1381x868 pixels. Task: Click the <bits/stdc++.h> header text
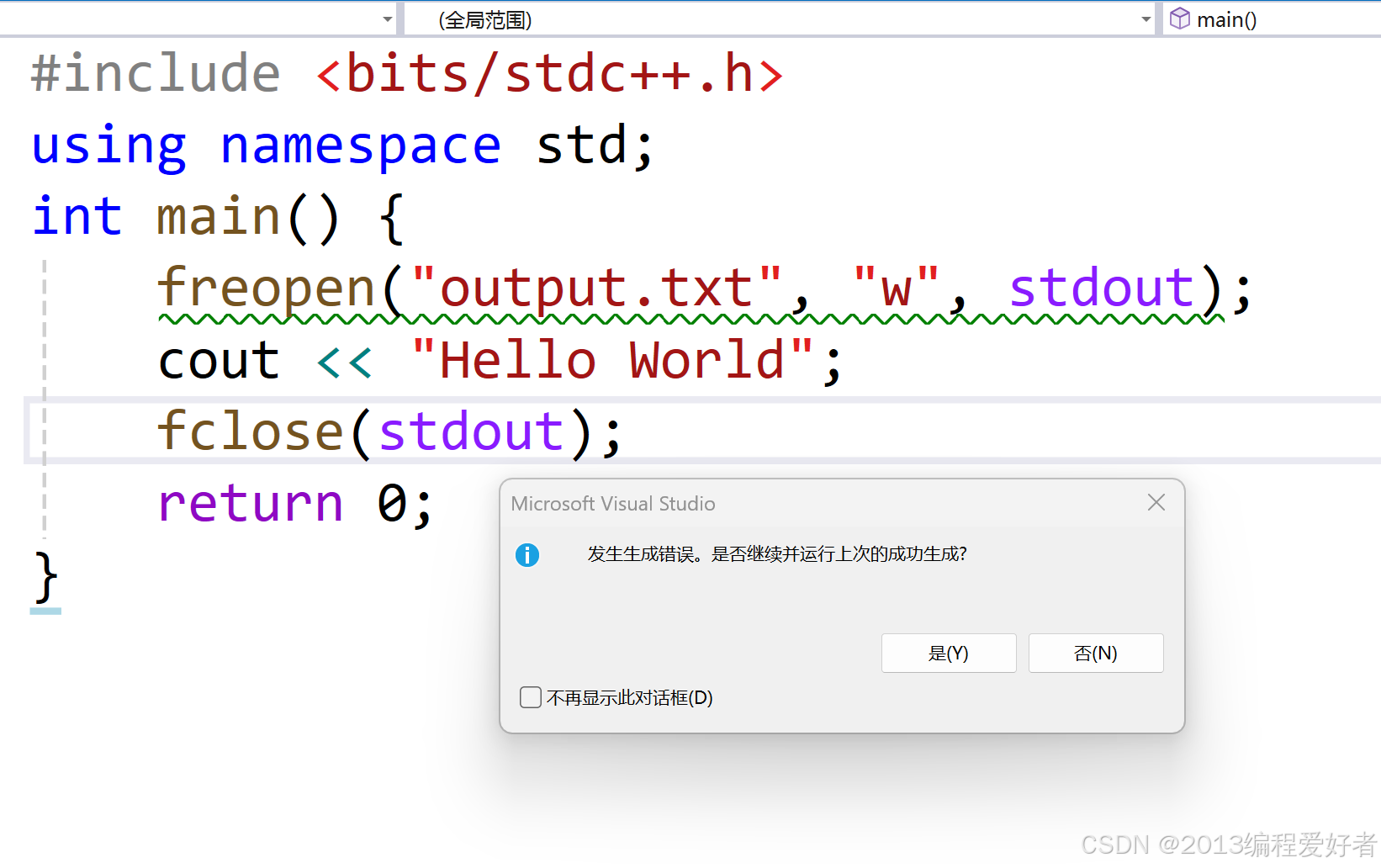pyautogui.click(x=550, y=73)
